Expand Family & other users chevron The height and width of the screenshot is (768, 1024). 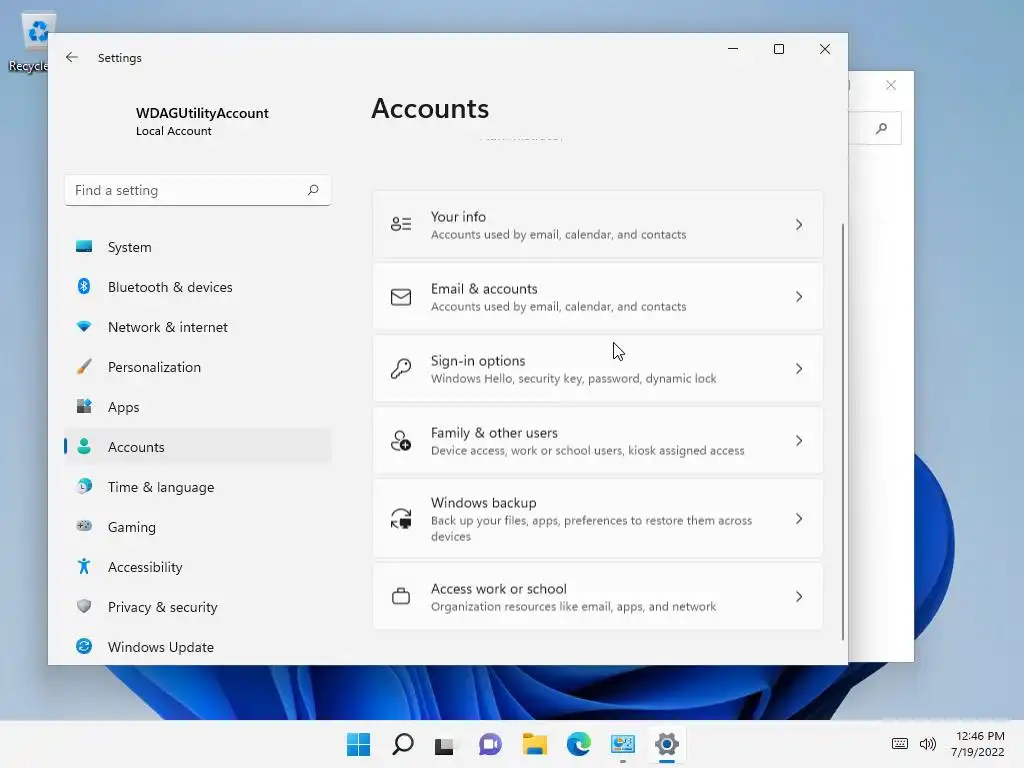tap(799, 441)
